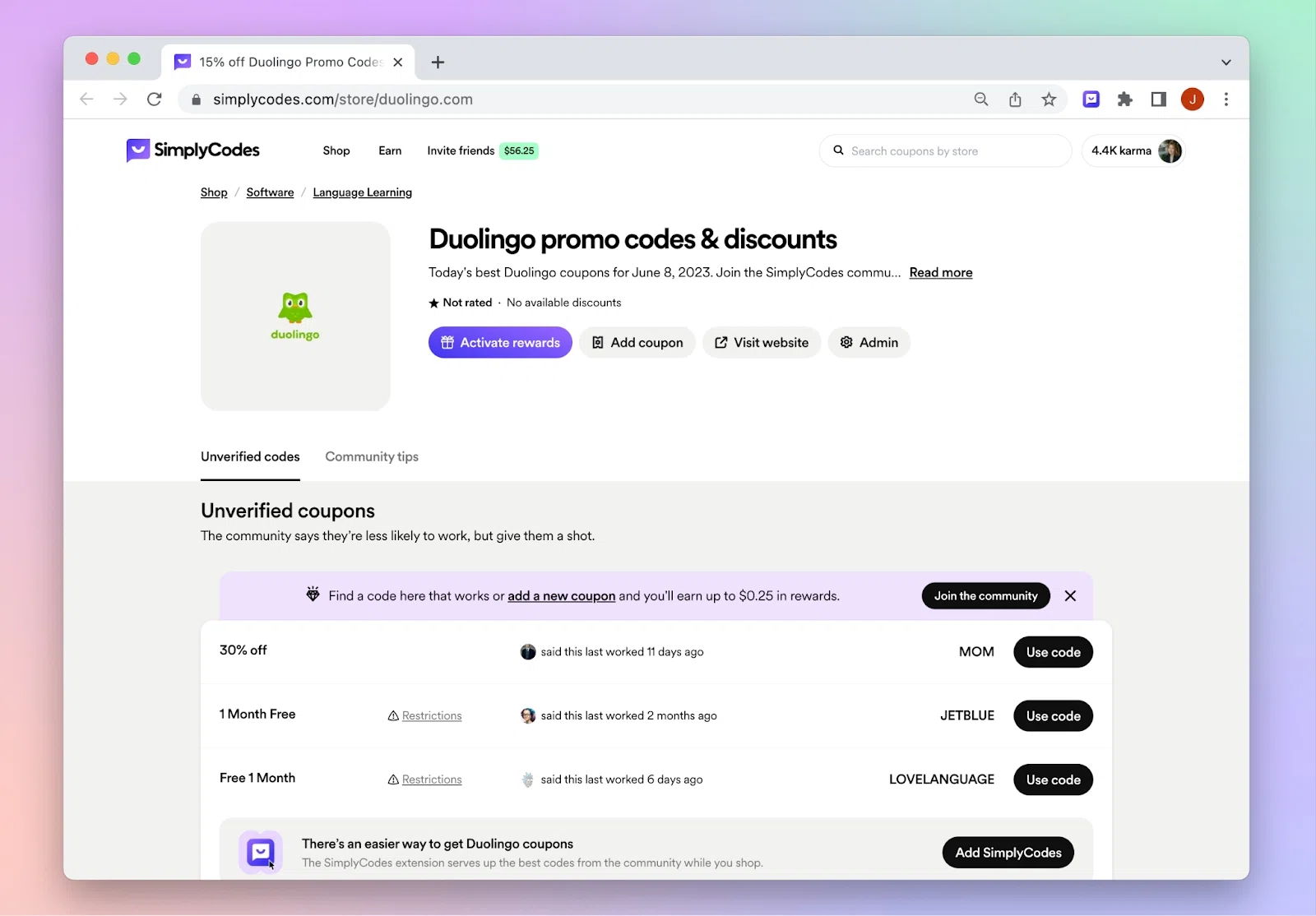Click the user avatar on JETBLUE row
Viewport: 1316px width, 916px height.
pos(528,716)
